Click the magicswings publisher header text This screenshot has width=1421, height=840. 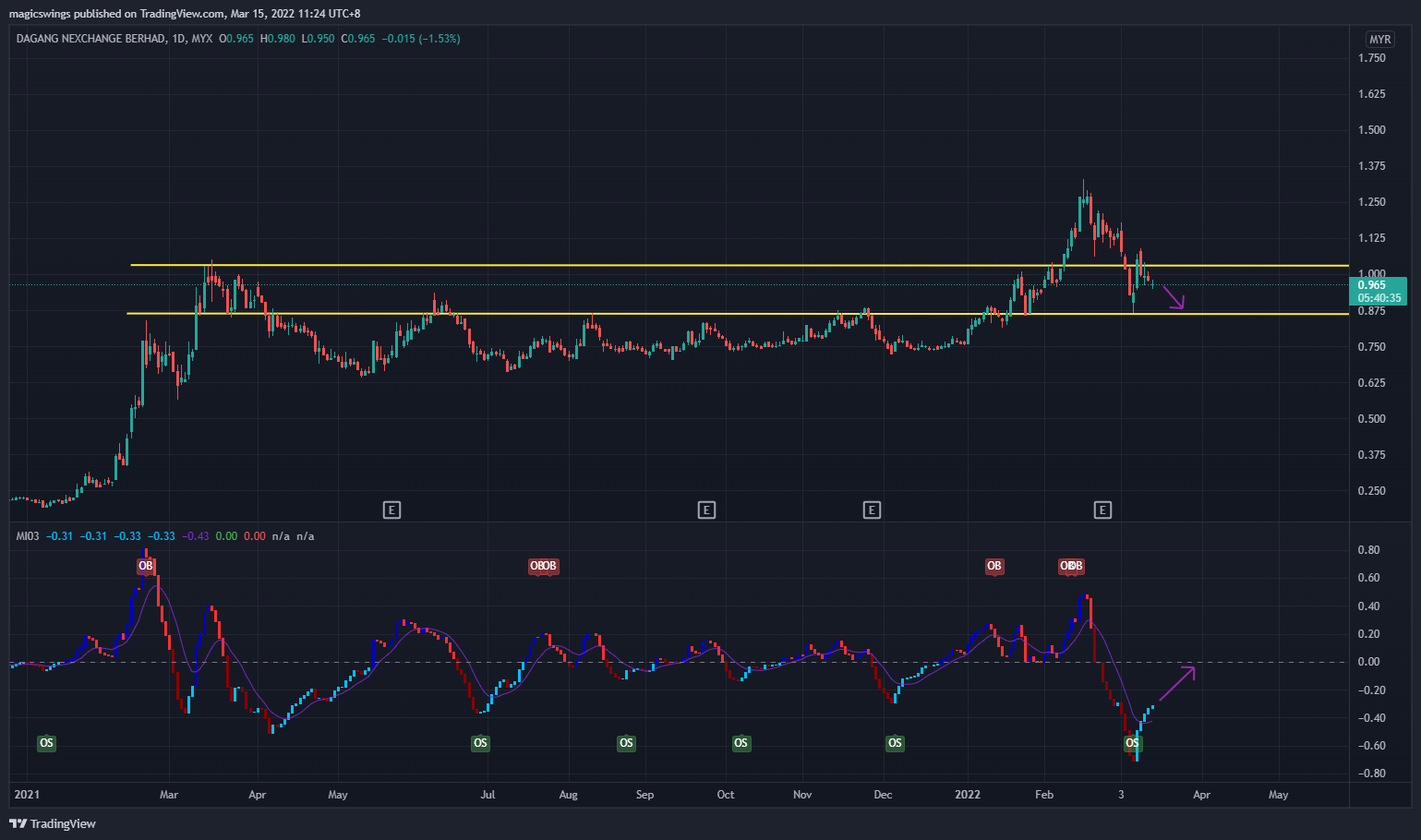coord(185,14)
